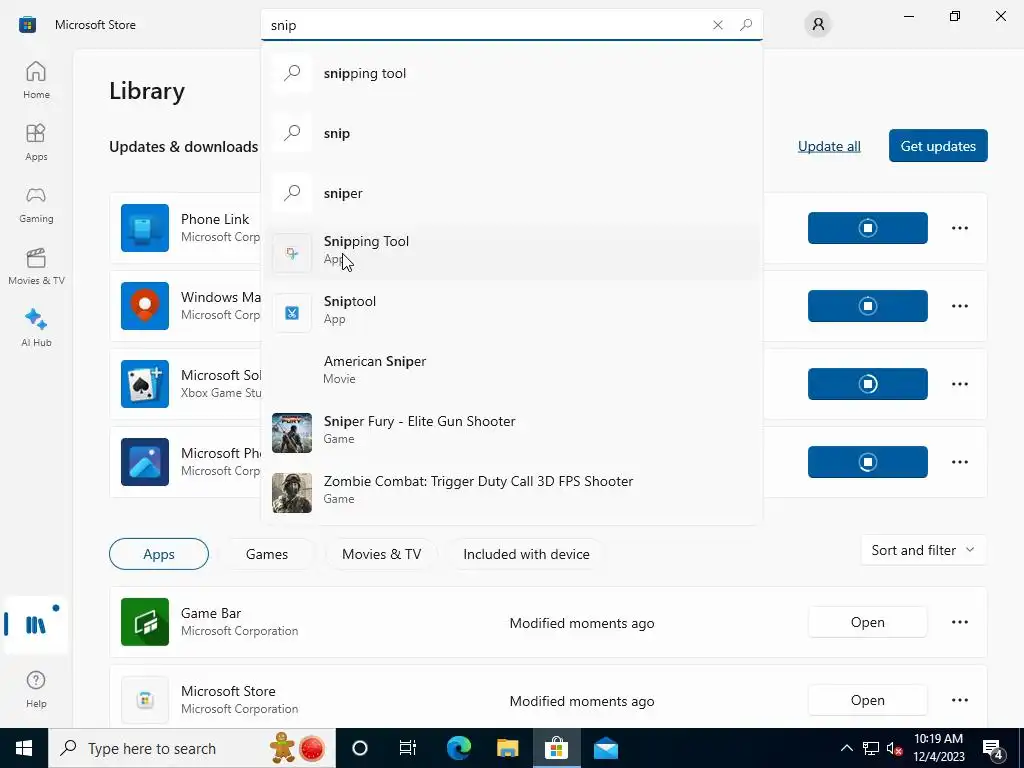Image resolution: width=1024 pixels, height=768 pixels.
Task: Choose the American Sniper movie result
Action: point(511,373)
